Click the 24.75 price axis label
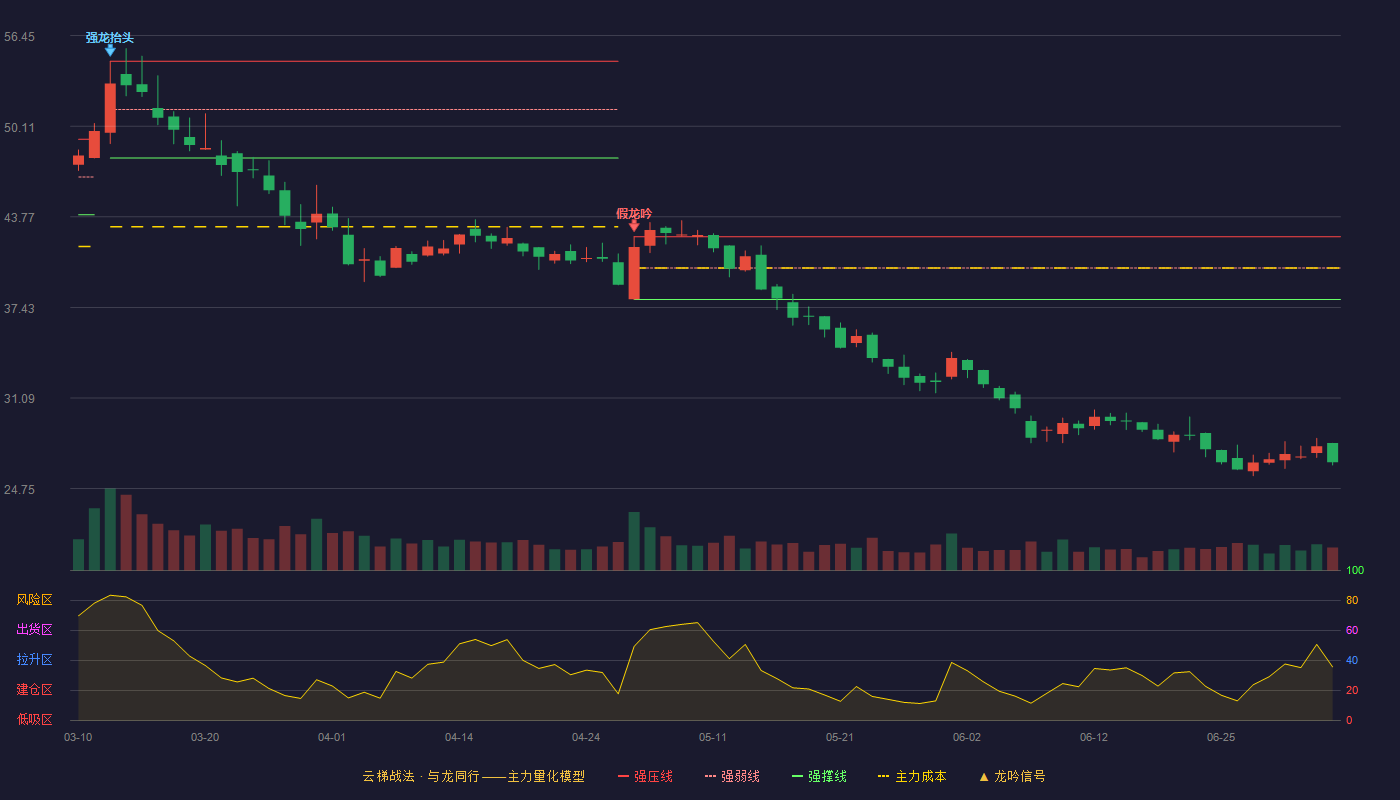 pos(19,490)
